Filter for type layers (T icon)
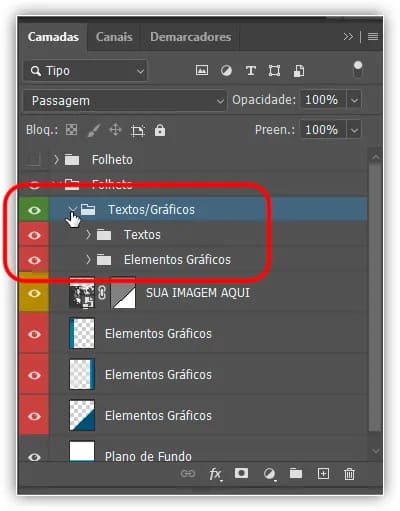 (251, 71)
